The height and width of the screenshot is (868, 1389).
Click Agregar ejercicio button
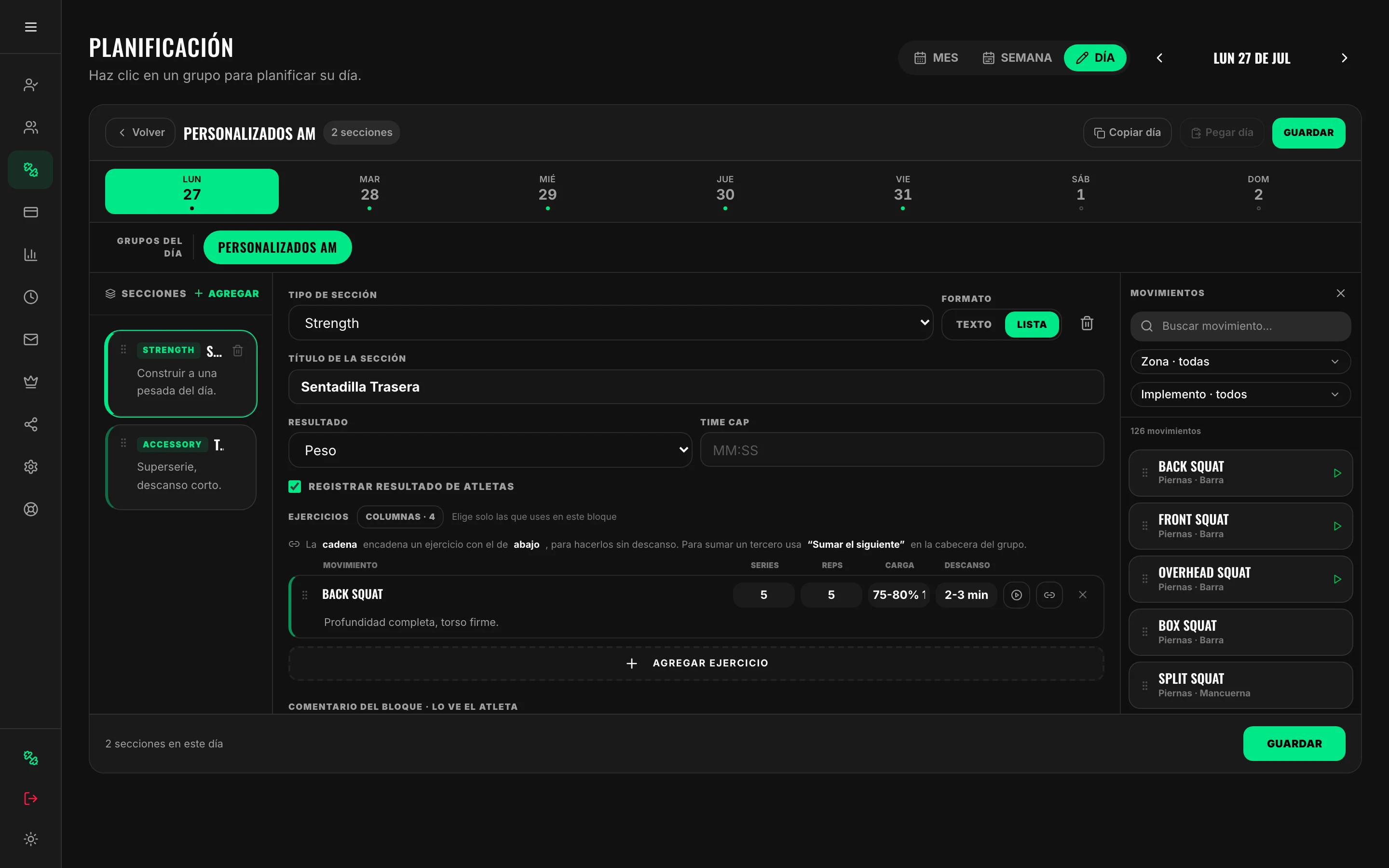(x=695, y=664)
